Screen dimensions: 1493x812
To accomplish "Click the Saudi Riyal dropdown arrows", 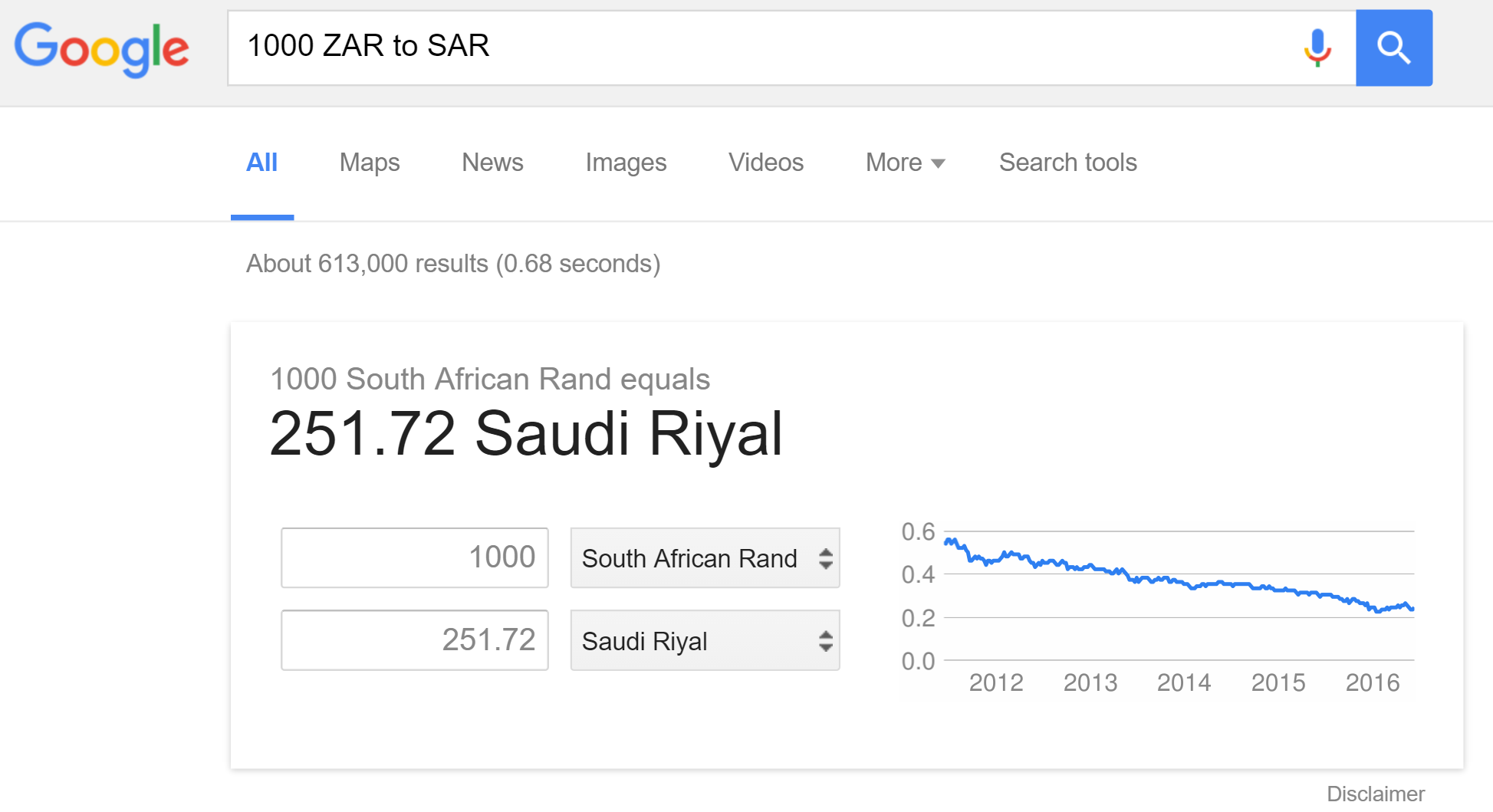I will 825,641.
